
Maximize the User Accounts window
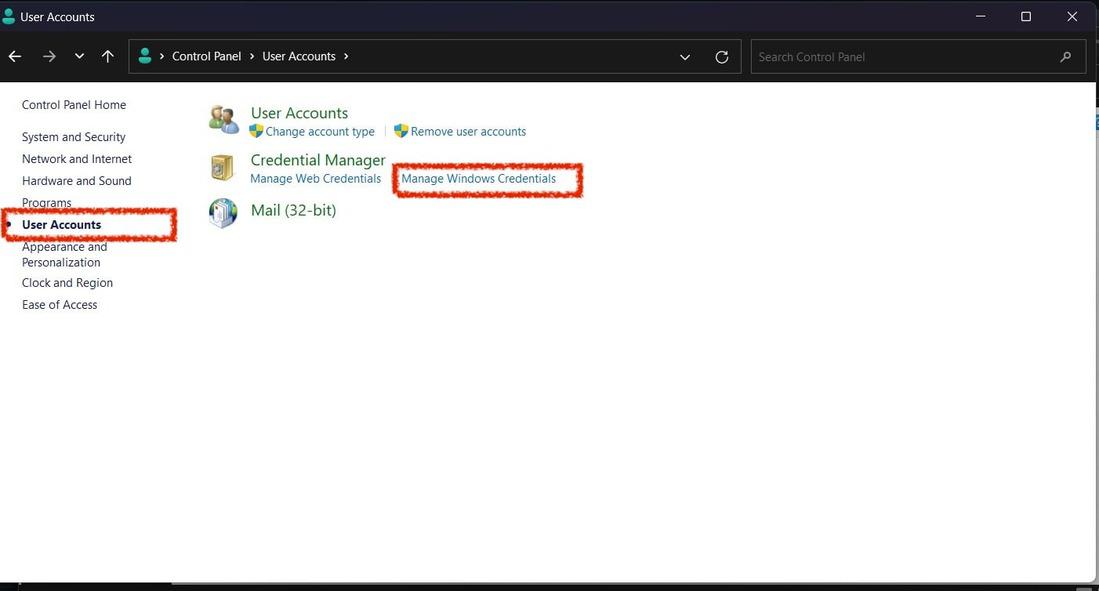[1026, 16]
